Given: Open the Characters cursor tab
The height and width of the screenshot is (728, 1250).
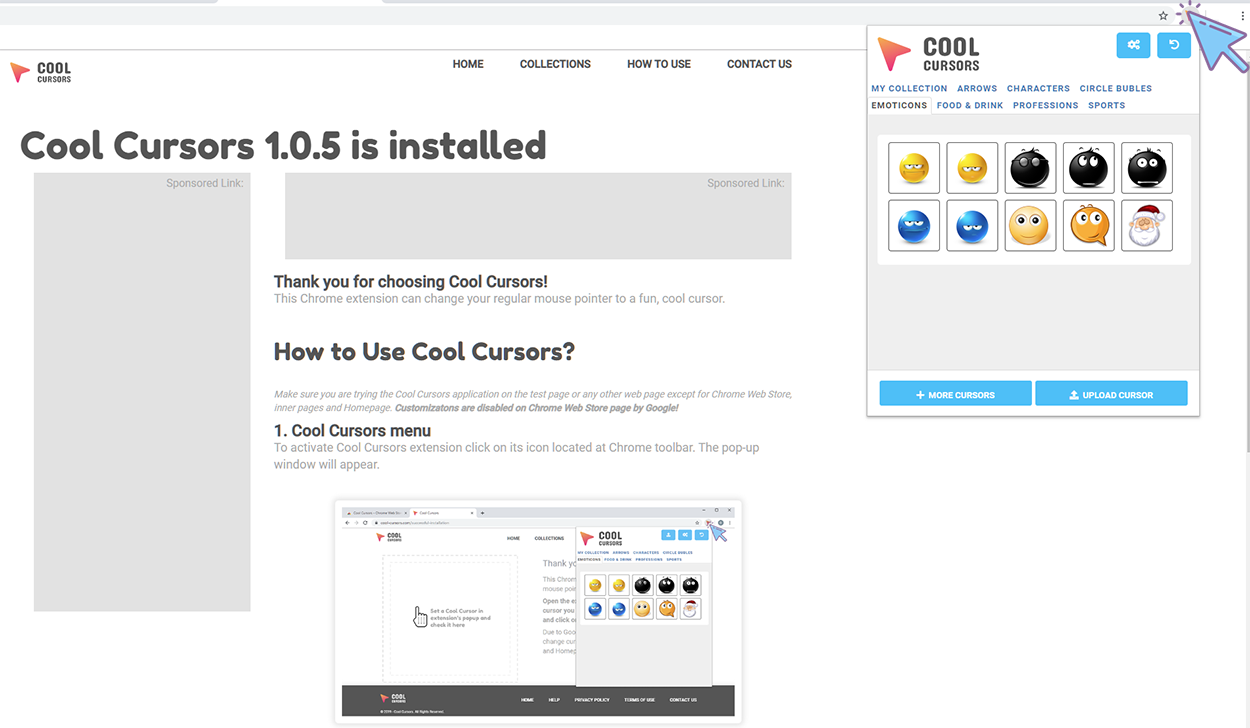Looking at the screenshot, I should (1038, 88).
